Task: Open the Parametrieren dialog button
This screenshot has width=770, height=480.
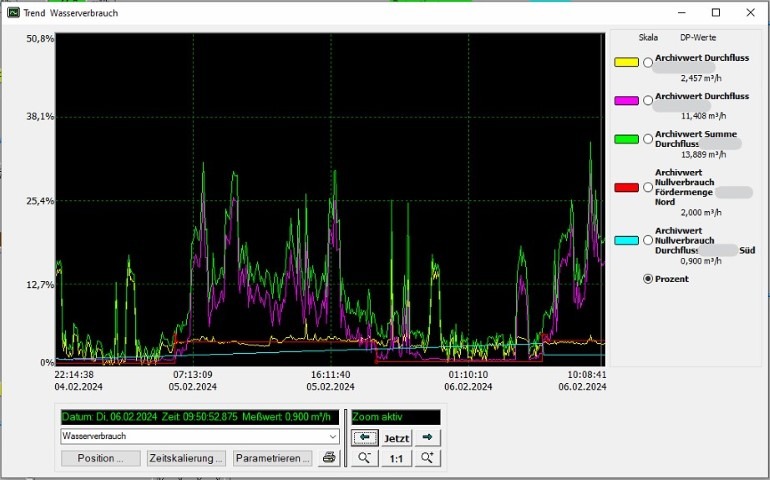Action: click(273, 458)
